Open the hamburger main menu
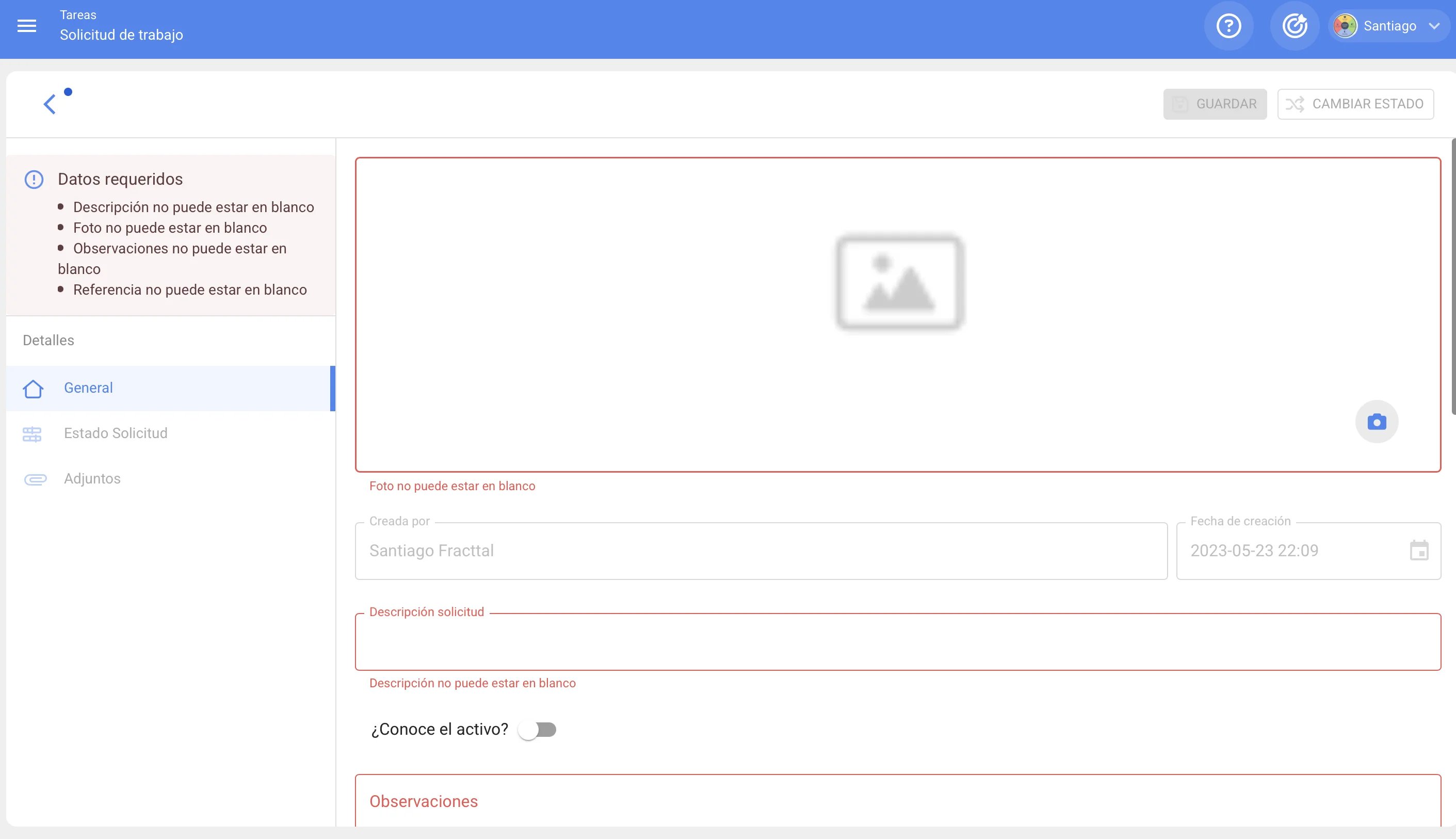1456x839 pixels. pos(26,26)
